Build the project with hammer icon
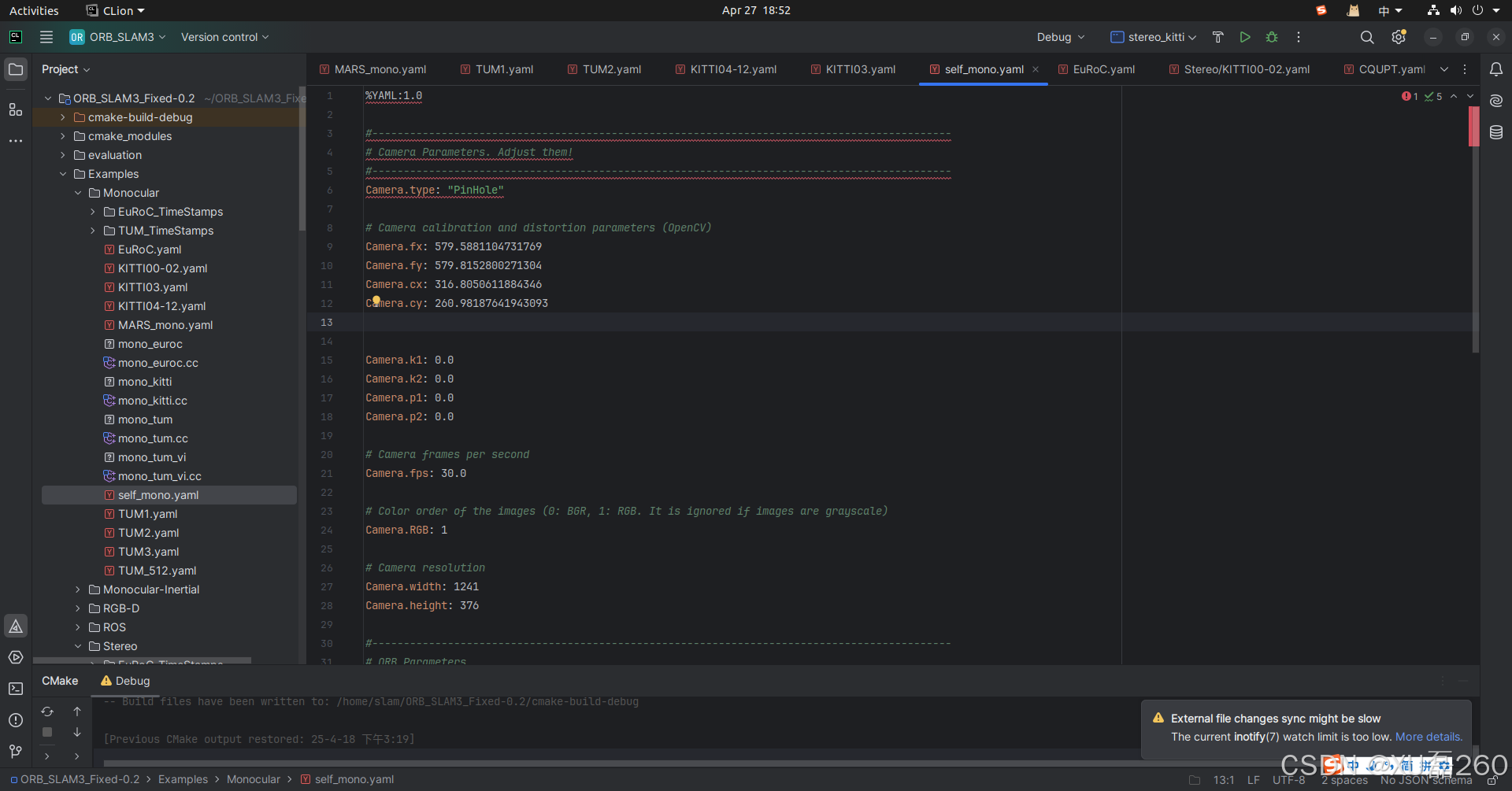This screenshot has width=1512, height=791. 1218,37
